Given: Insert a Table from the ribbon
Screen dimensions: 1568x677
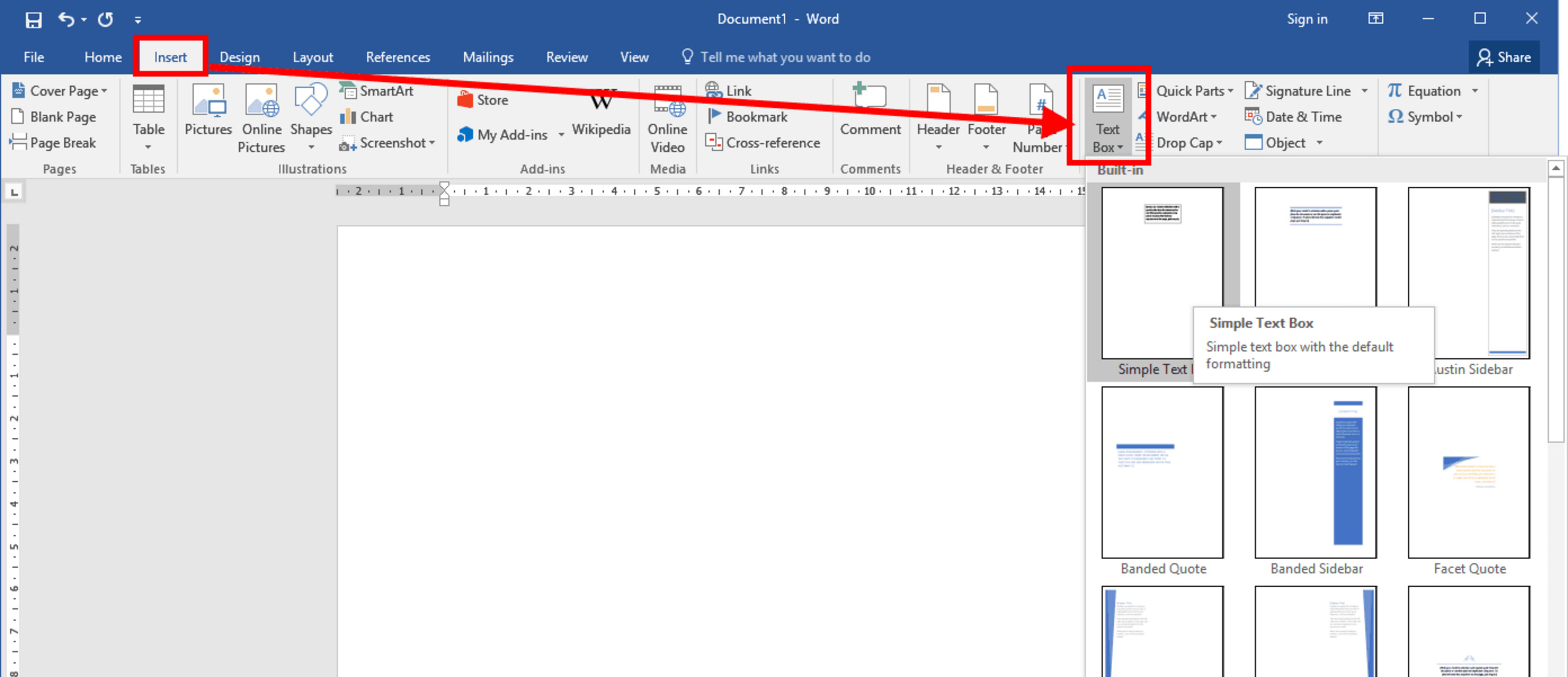Looking at the screenshot, I should (148, 116).
